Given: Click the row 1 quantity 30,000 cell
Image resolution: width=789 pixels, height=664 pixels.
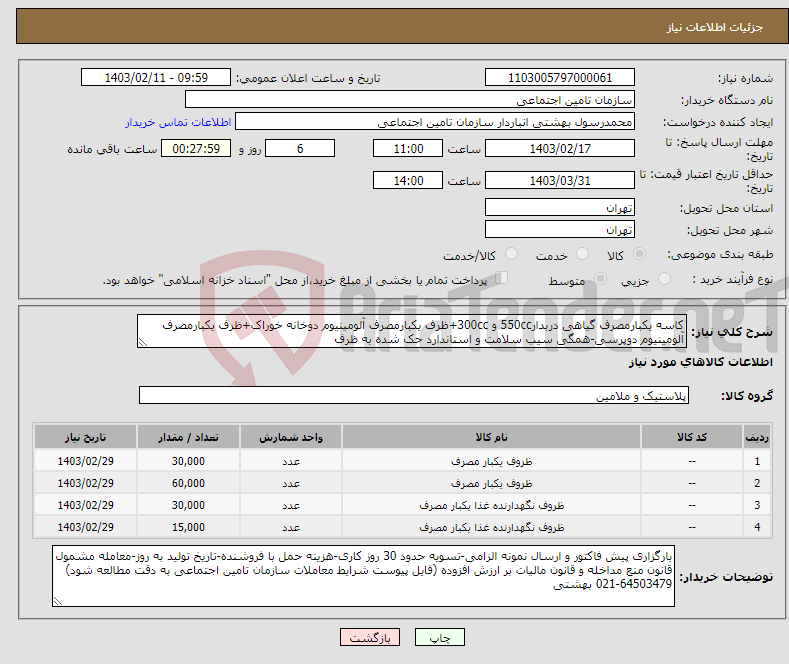Looking at the screenshot, I should click(188, 461).
